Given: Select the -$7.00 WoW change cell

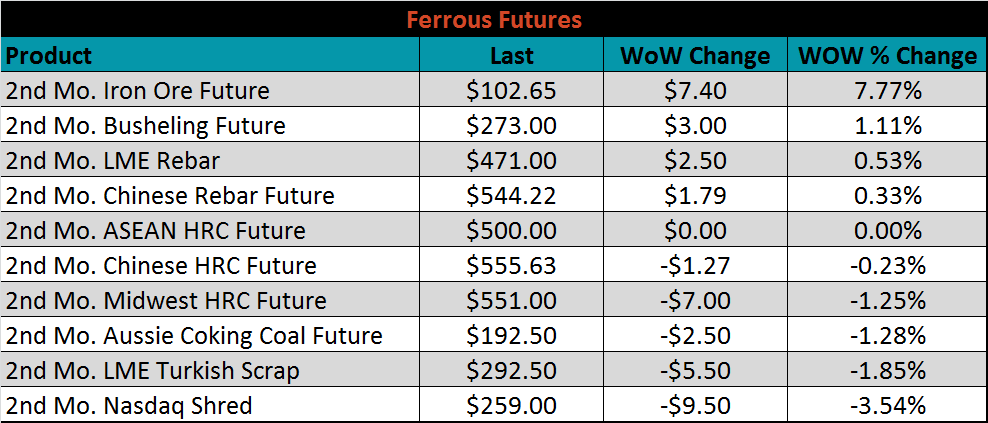Looking at the screenshot, I should [x=695, y=301].
